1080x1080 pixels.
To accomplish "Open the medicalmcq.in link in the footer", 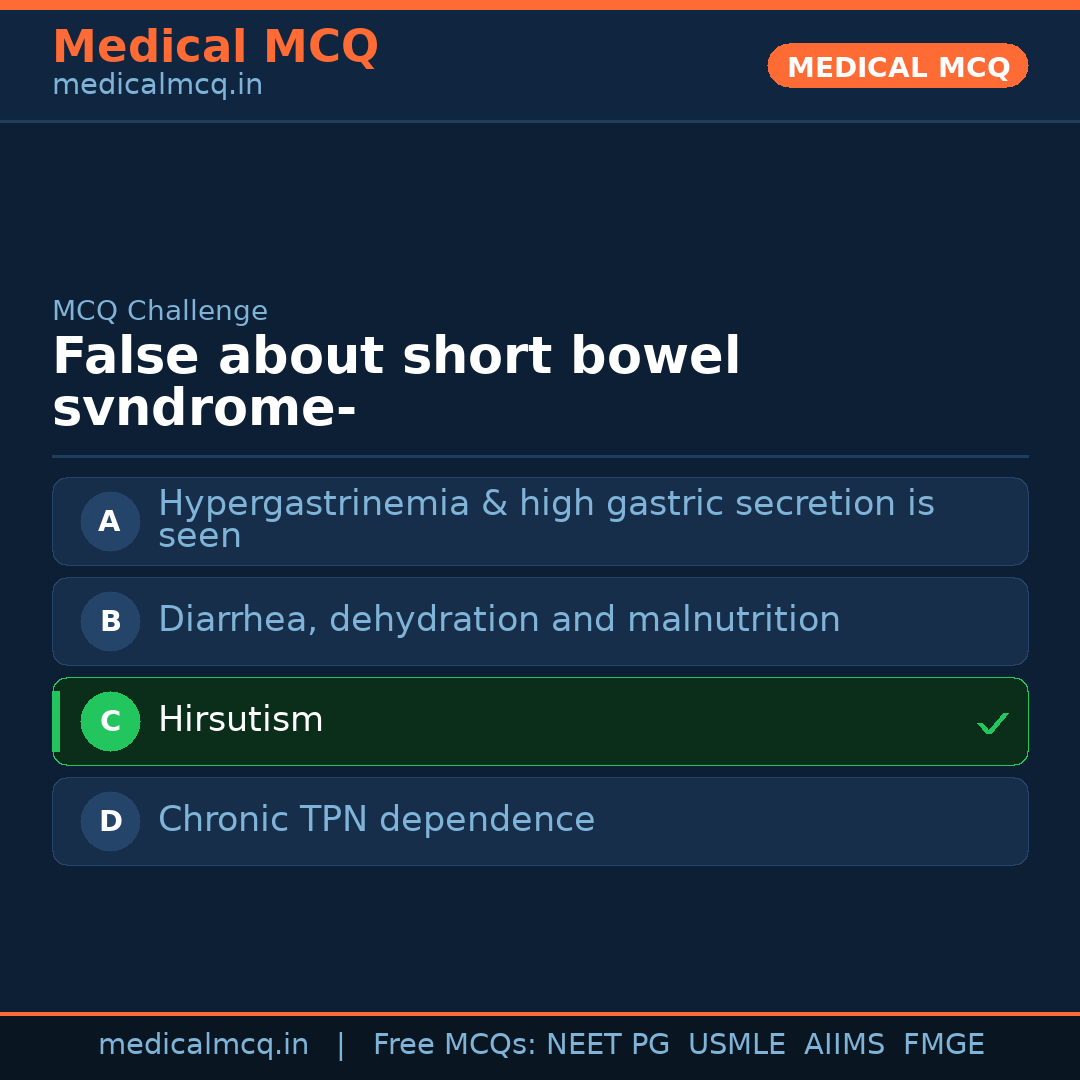I will pos(203,1045).
